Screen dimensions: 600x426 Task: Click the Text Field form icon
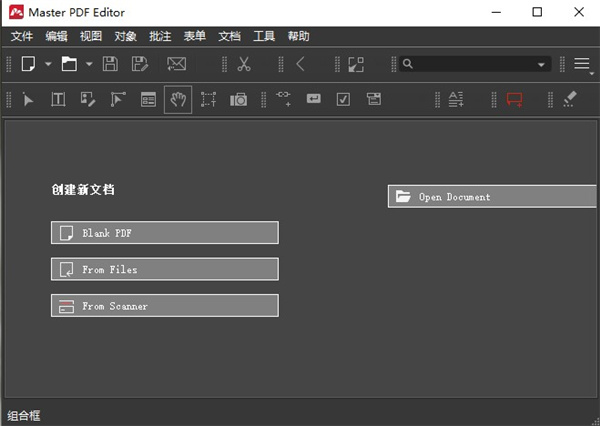pos(313,99)
